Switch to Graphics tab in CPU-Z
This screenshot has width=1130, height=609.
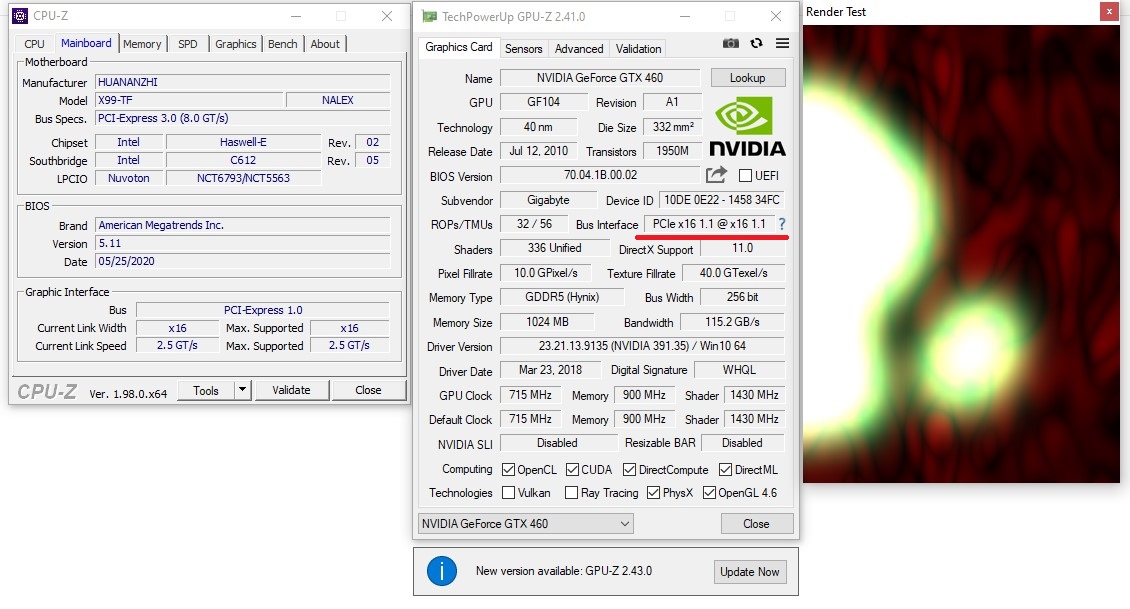coord(236,44)
